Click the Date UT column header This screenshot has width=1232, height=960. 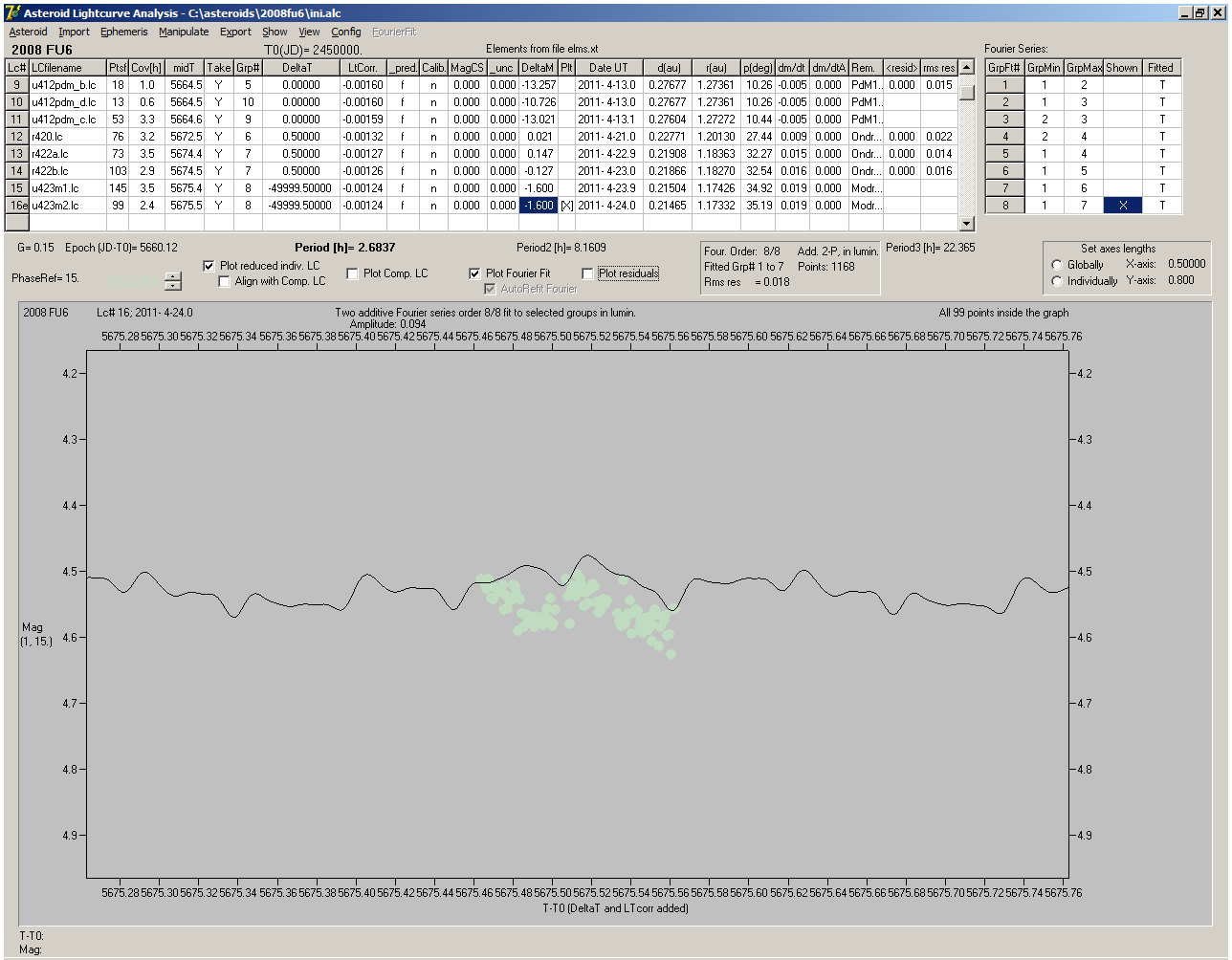pos(608,68)
